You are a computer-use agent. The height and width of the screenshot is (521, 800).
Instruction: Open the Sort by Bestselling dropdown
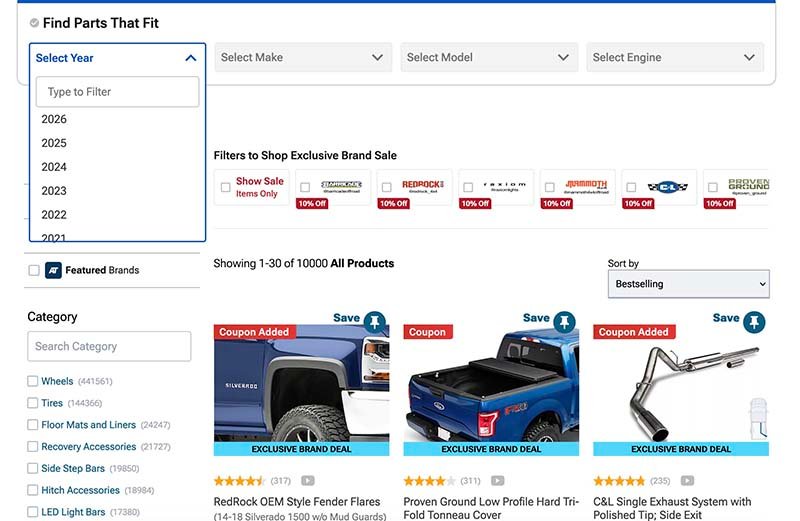pyautogui.click(x=688, y=284)
